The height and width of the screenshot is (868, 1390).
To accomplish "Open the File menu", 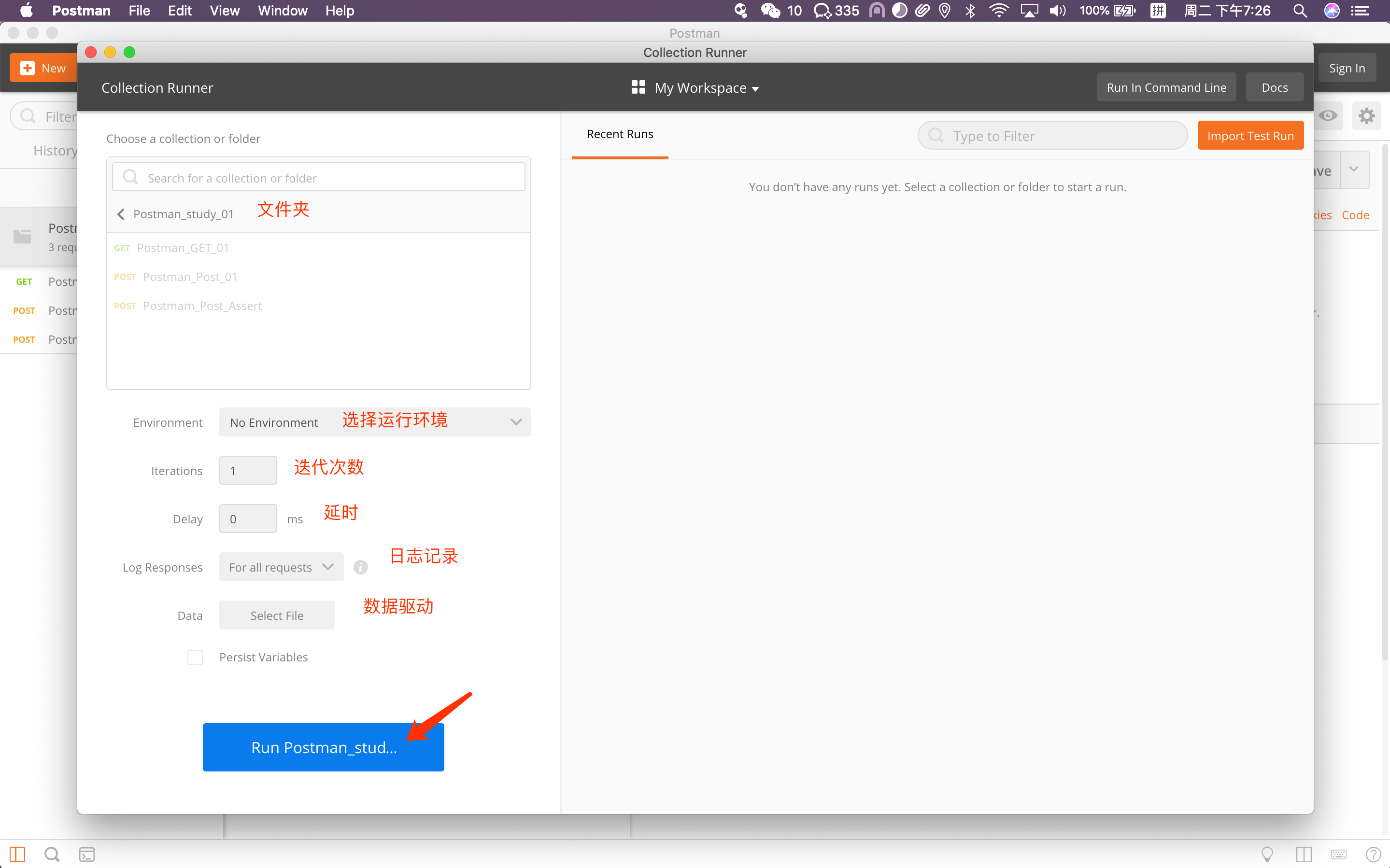I will tap(139, 10).
